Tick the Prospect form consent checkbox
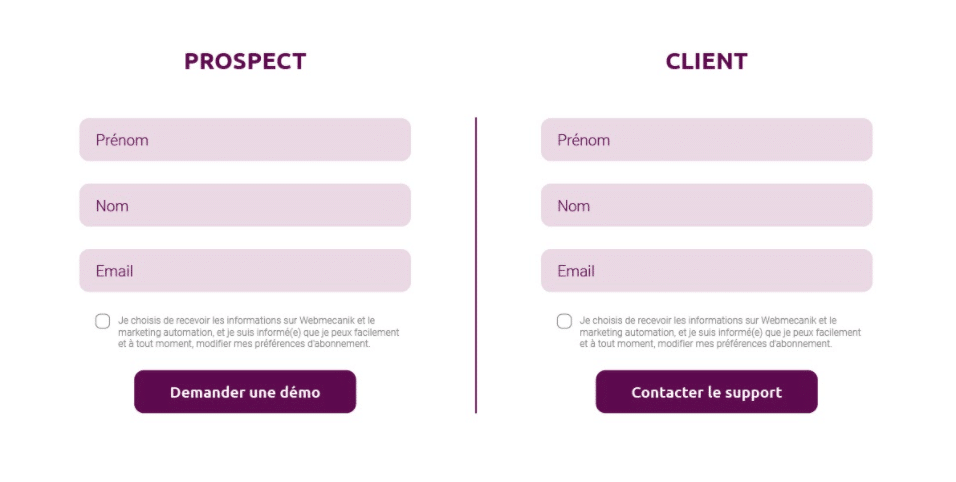Viewport: 956px width, 482px height. click(103, 321)
